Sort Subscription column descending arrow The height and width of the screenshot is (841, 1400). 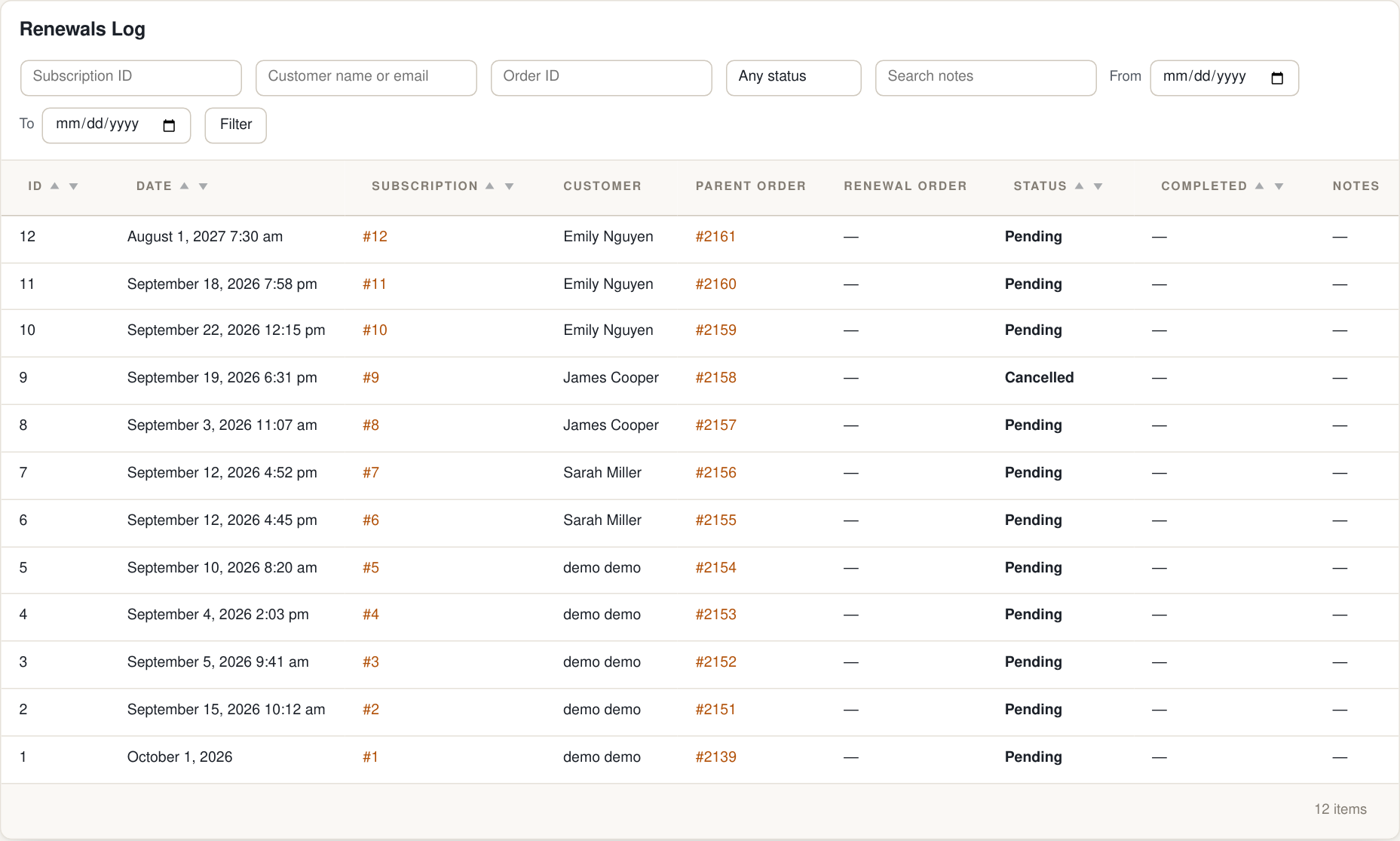coord(509,186)
